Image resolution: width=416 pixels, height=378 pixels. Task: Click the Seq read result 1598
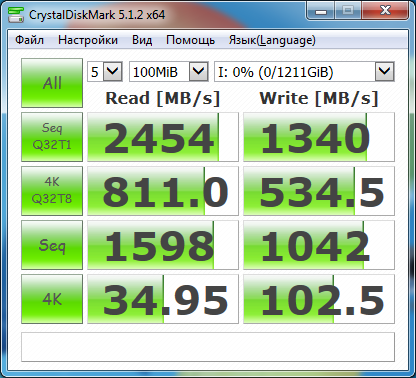[163, 245]
